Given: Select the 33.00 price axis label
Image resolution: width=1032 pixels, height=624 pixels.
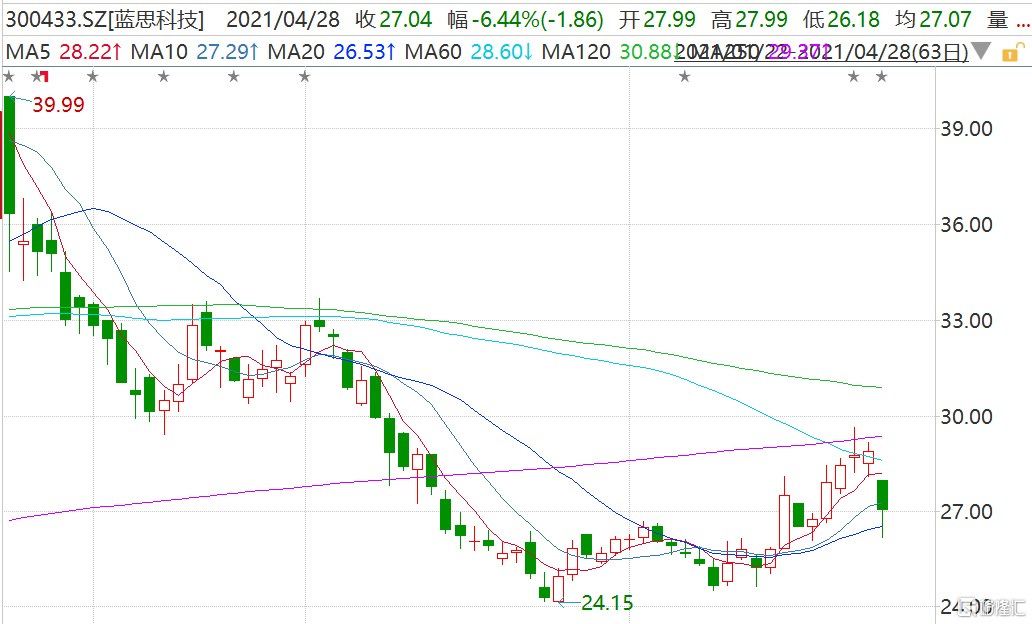Looking at the screenshot, I should click(x=966, y=321).
